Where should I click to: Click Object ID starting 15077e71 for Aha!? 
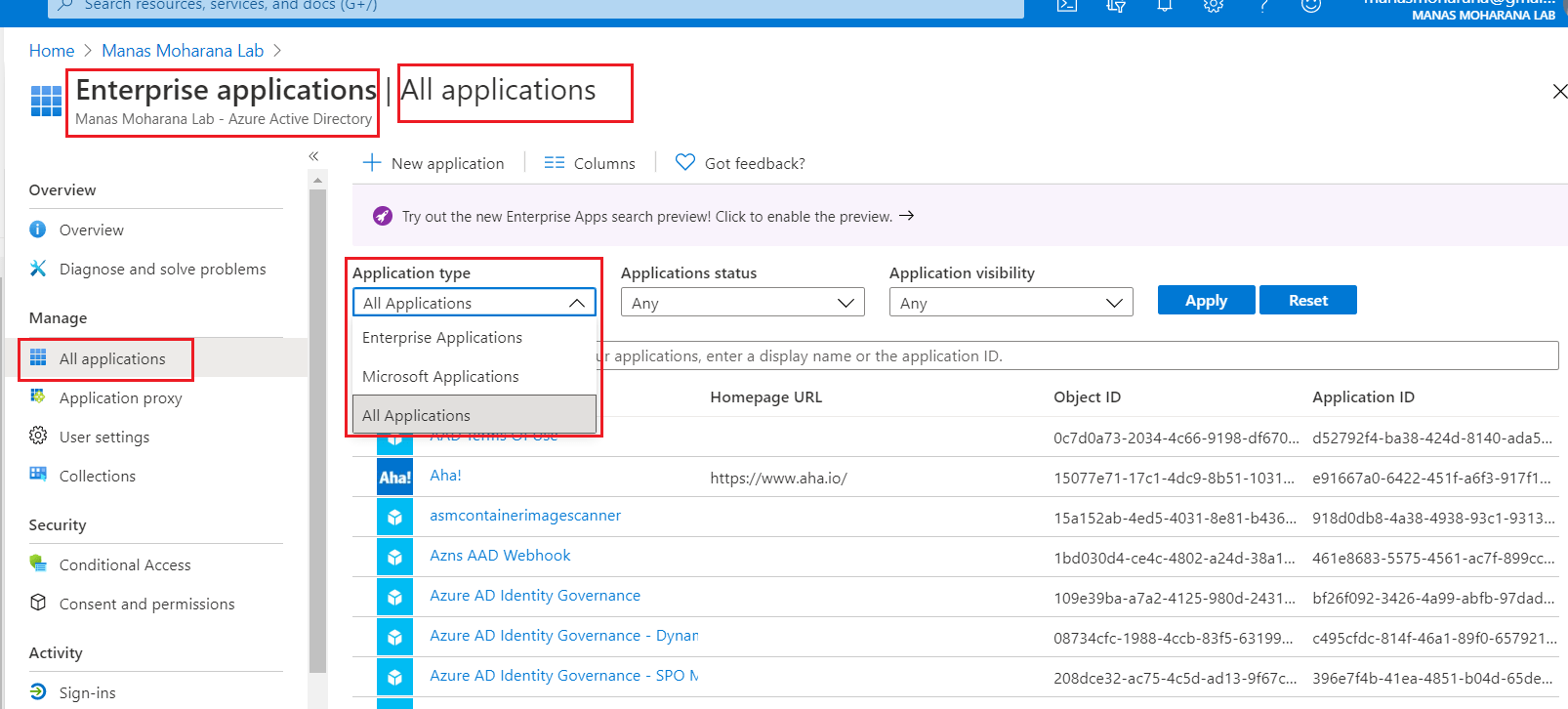pos(1175,479)
